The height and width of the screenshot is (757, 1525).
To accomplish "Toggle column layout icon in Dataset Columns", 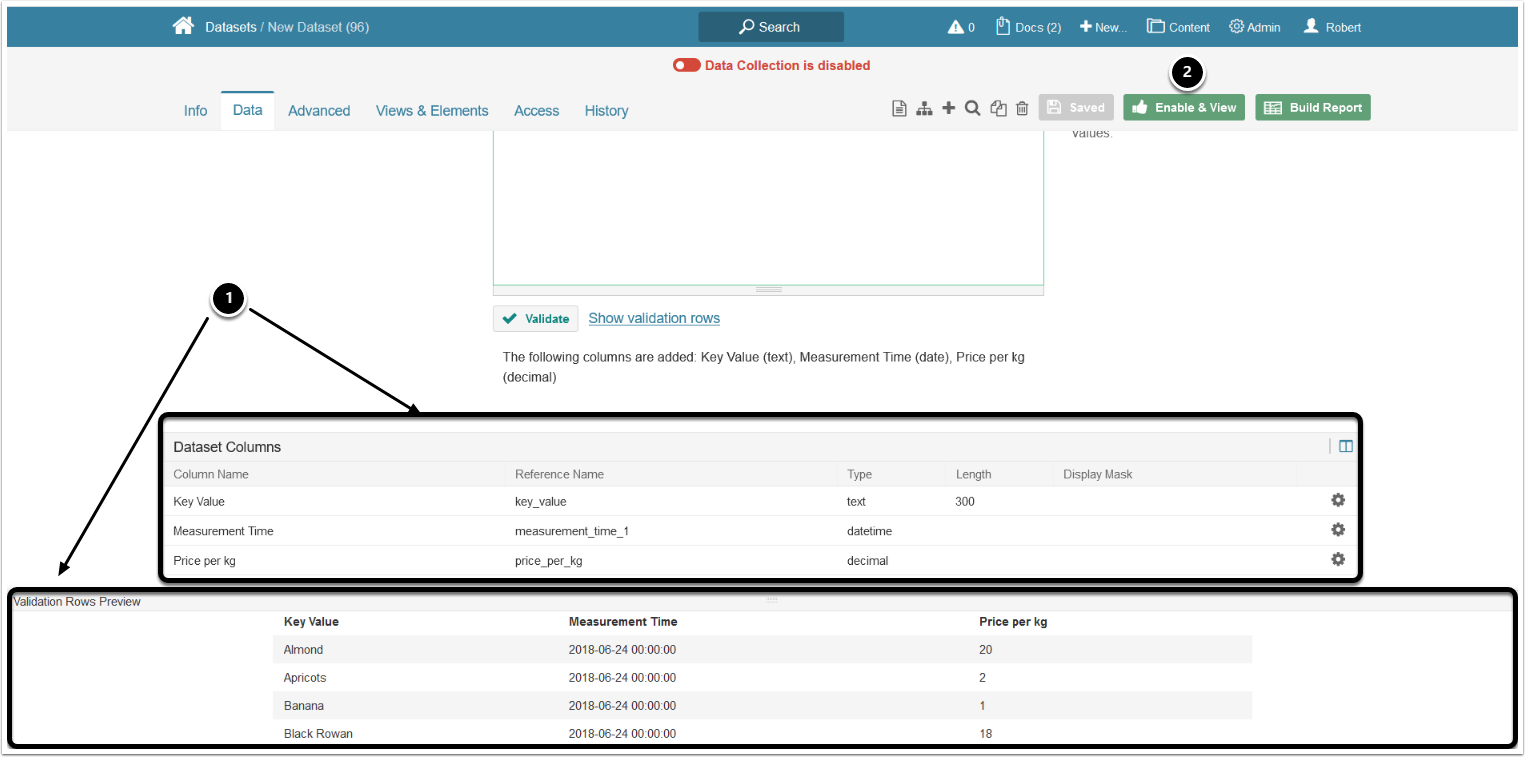I will pyautogui.click(x=1346, y=447).
